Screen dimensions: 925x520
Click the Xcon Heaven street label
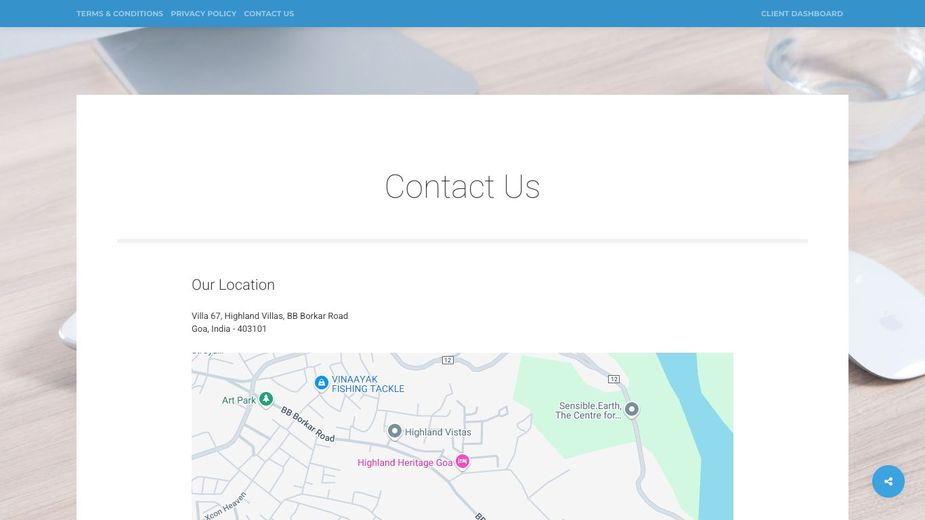tap(225, 506)
